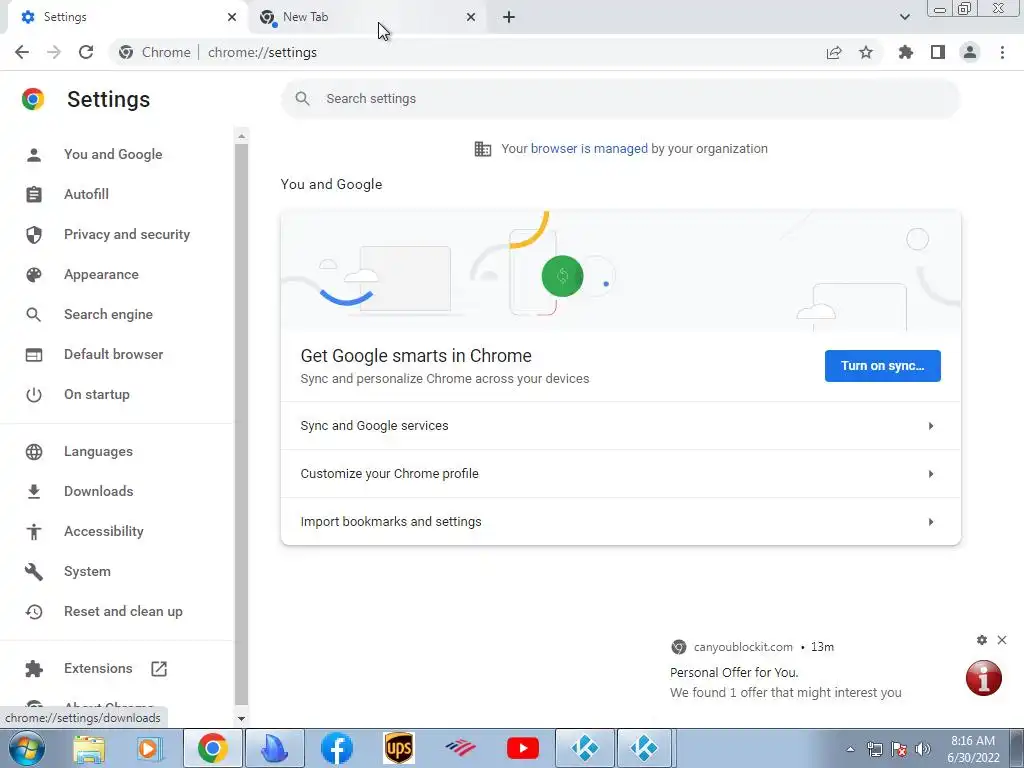Click the System wrench icon

(34, 571)
